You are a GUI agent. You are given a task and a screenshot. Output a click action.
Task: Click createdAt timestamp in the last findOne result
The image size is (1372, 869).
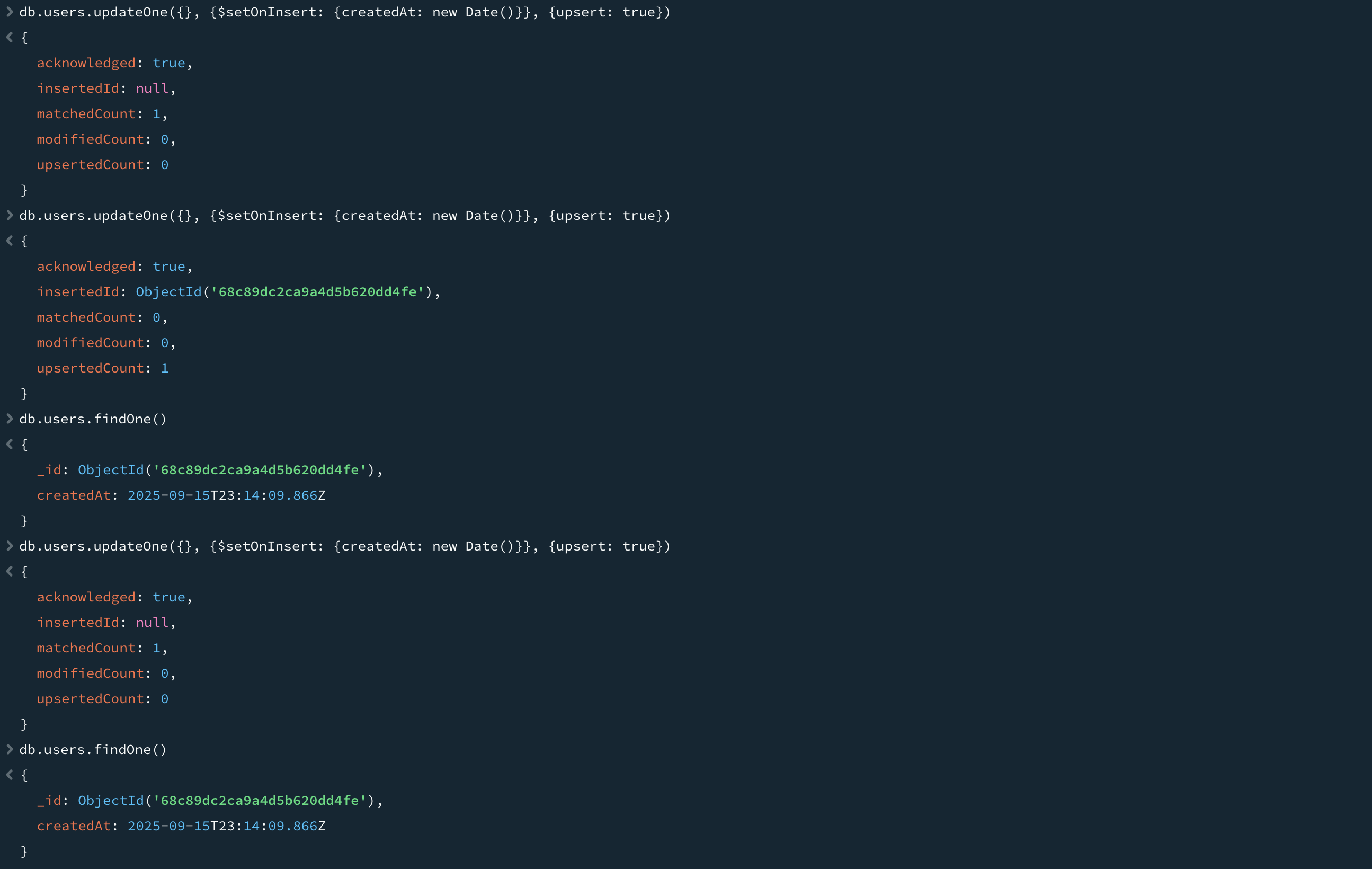(x=226, y=826)
